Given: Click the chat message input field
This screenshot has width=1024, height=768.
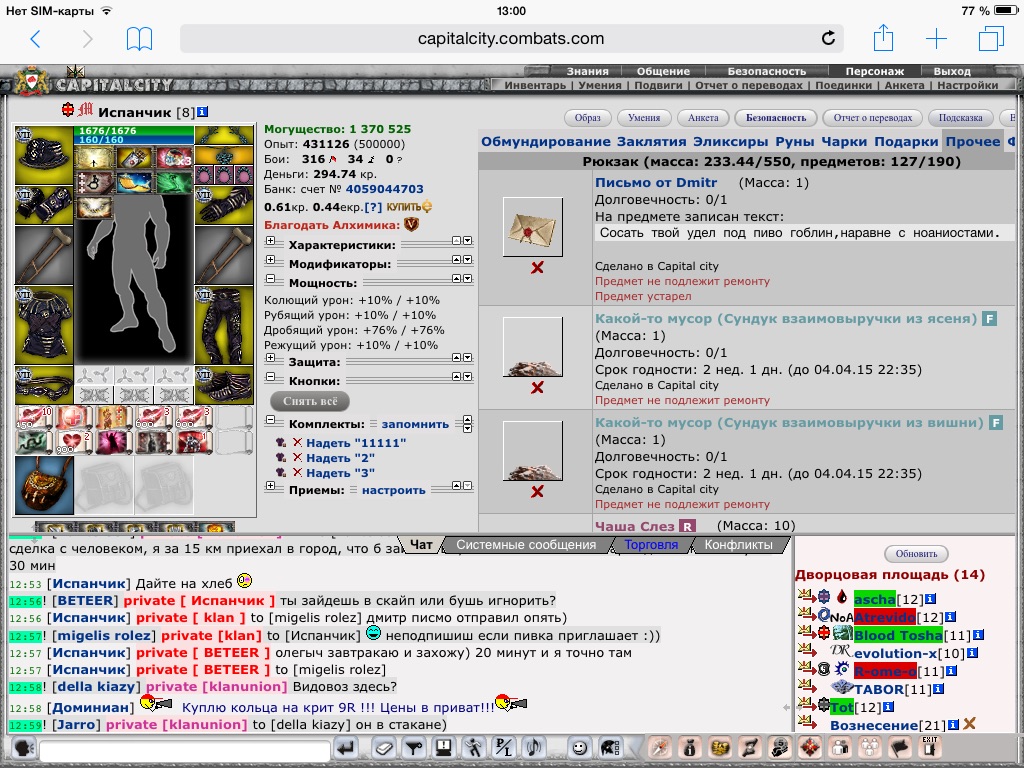Looking at the screenshot, I should click(185, 750).
